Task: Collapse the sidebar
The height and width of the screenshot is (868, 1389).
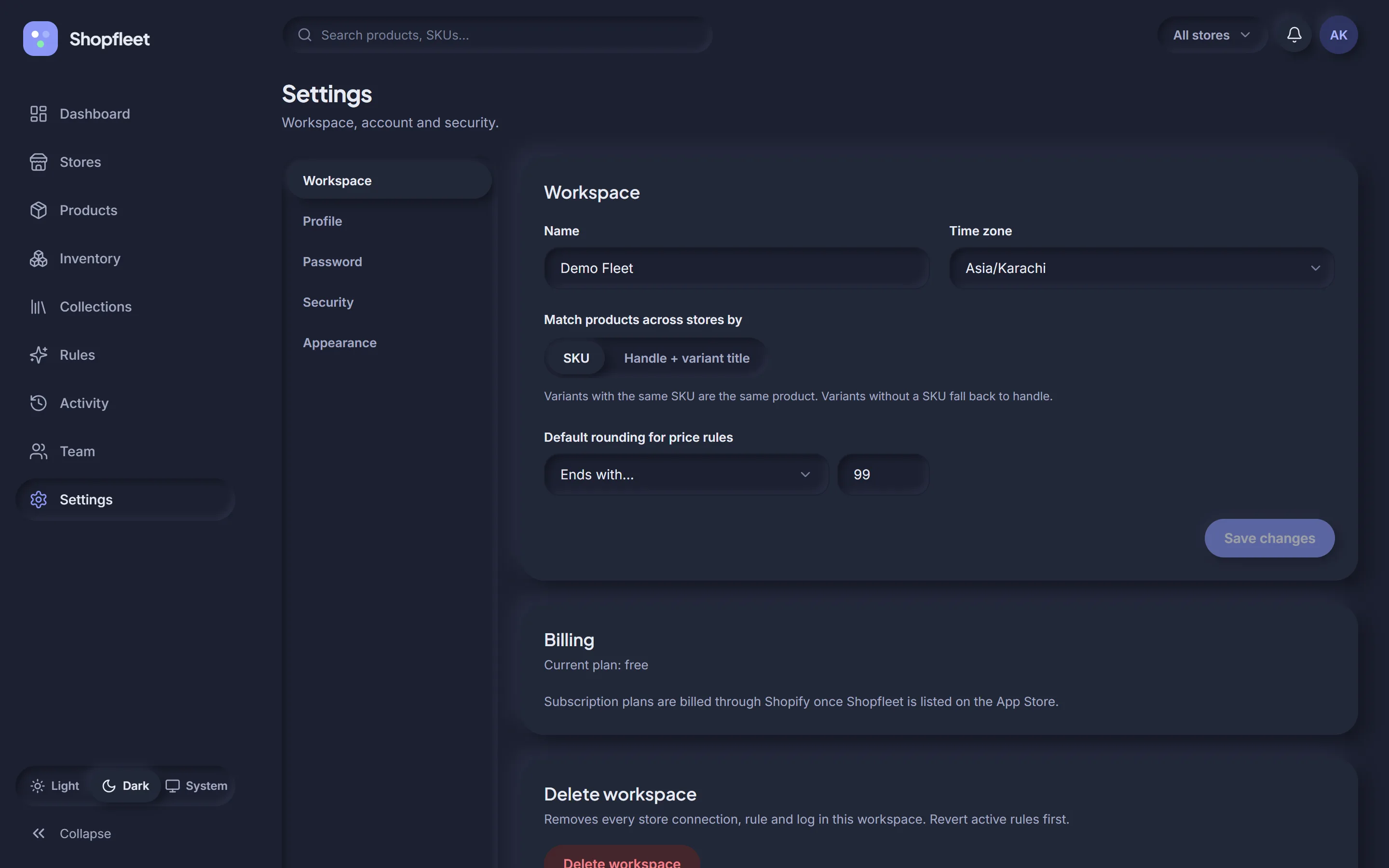Action: 125,834
